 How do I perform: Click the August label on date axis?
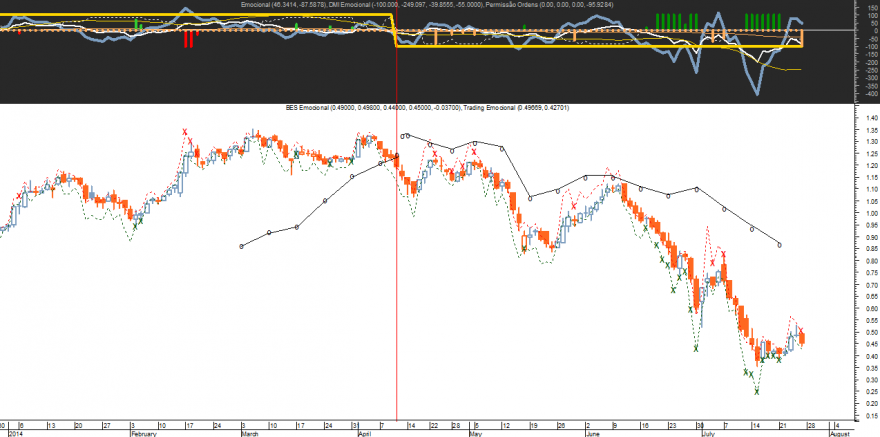[839, 434]
